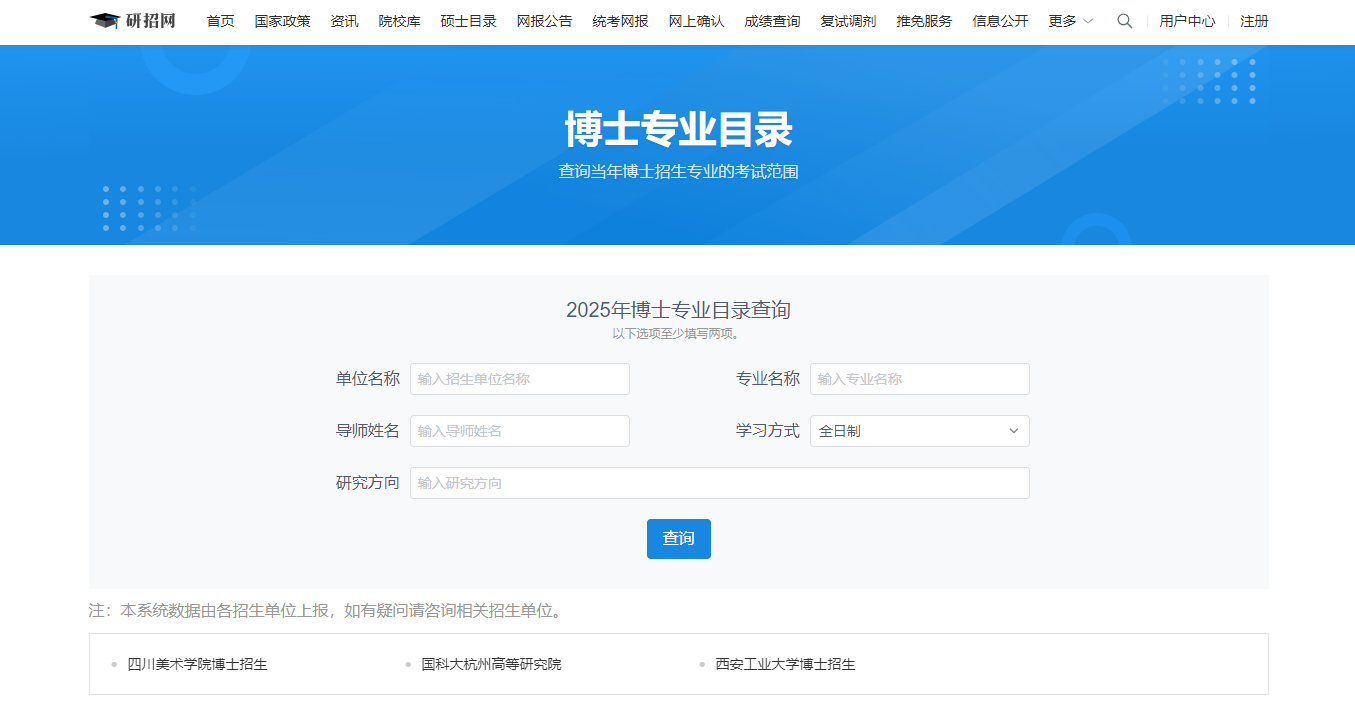This screenshot has width=1355, height=701.
Task: Switch to 硕士目录 section
Action: 467,20
